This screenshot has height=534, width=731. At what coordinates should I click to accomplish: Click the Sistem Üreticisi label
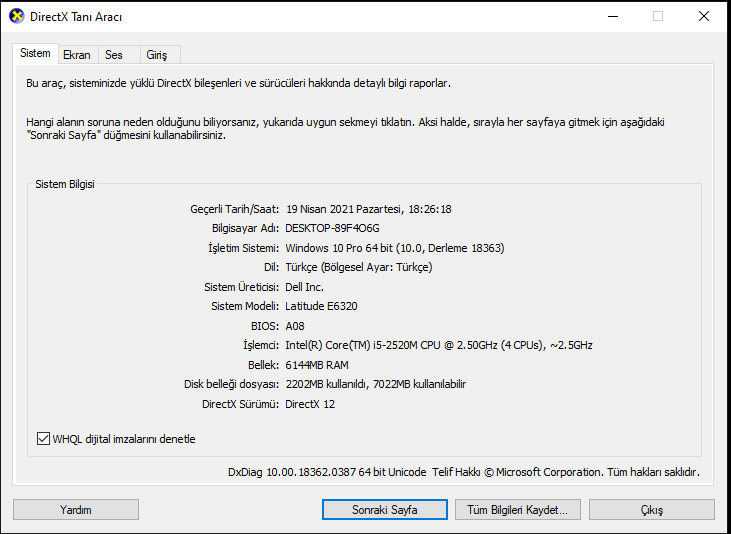click(241, 287)
